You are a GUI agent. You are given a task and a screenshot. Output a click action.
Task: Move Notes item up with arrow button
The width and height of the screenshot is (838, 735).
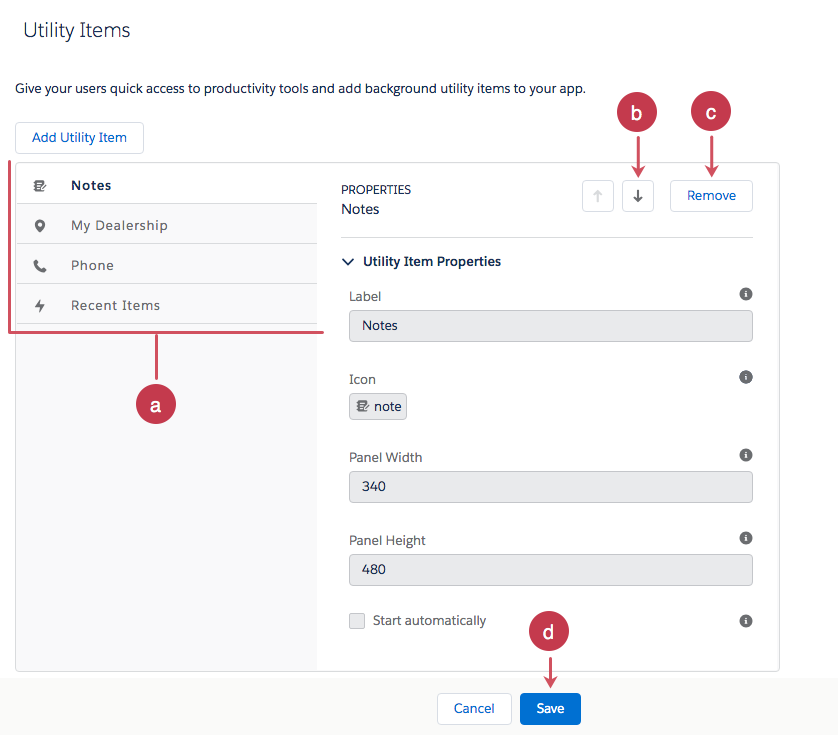598,196
